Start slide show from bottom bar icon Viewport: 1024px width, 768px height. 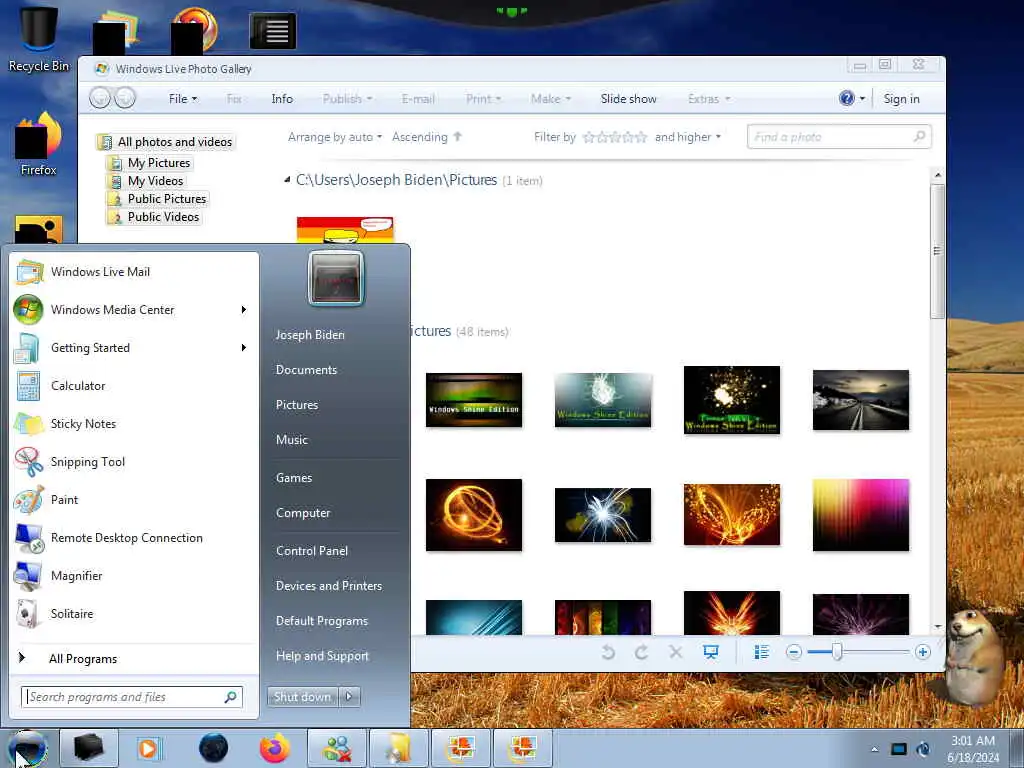pos(711,652)
